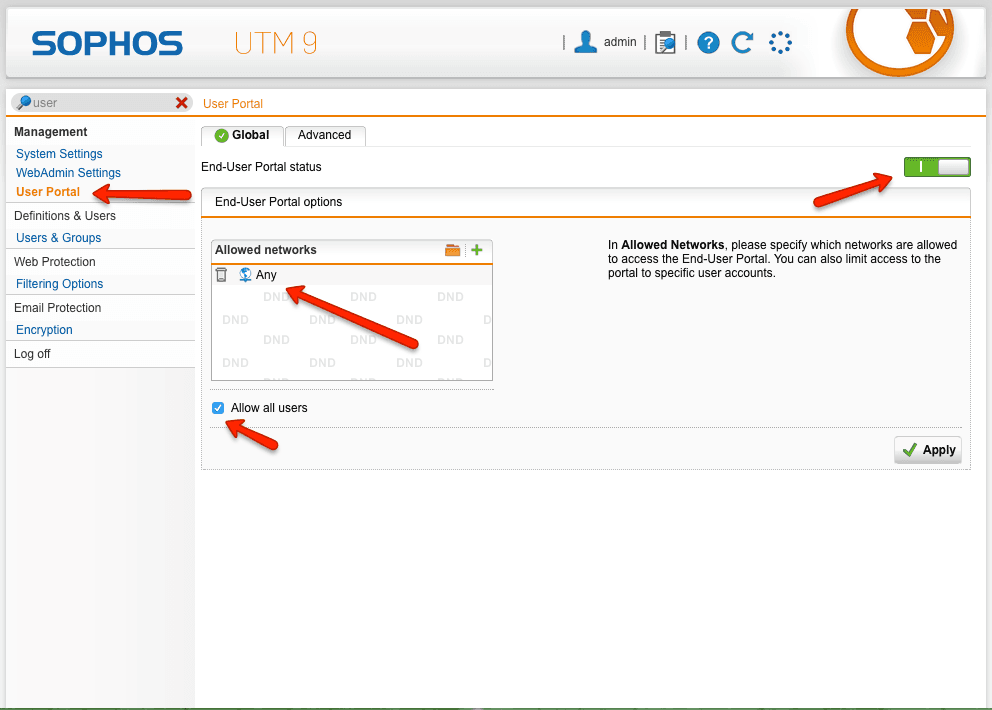Viewport: 992px width, 710px height.
Task: Expand the Management menu section
Action: coord(51,132)
